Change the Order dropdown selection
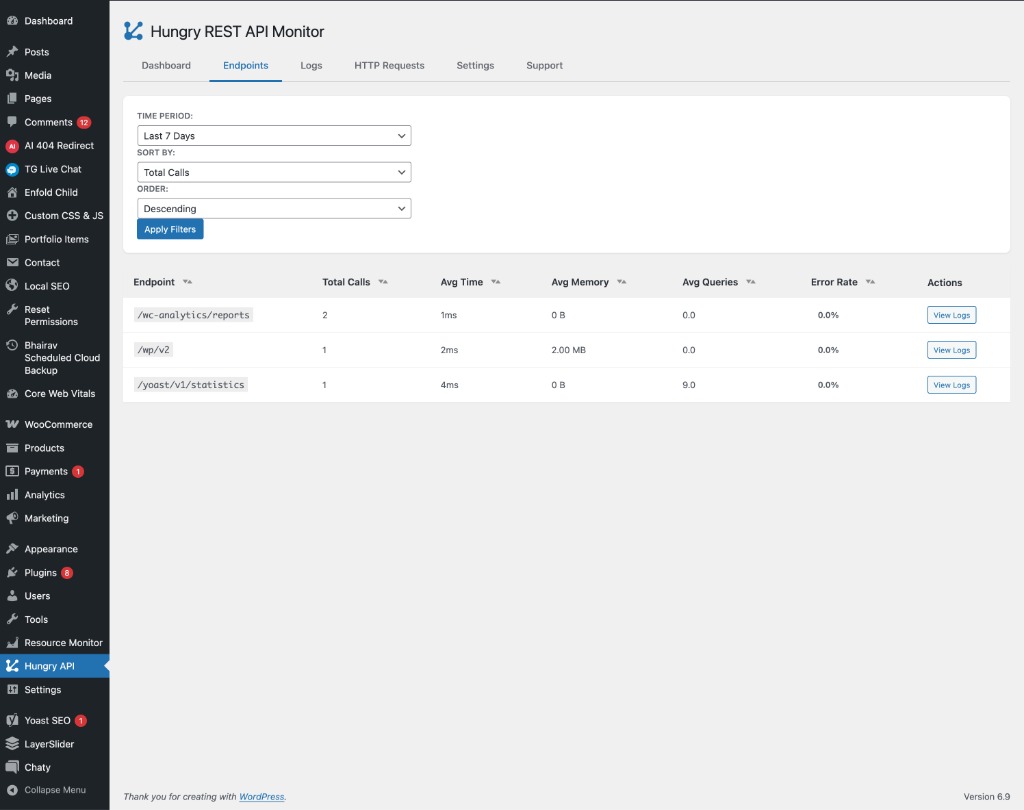The width and height of the screenshot is (1024, 810). tap(274, 208)
